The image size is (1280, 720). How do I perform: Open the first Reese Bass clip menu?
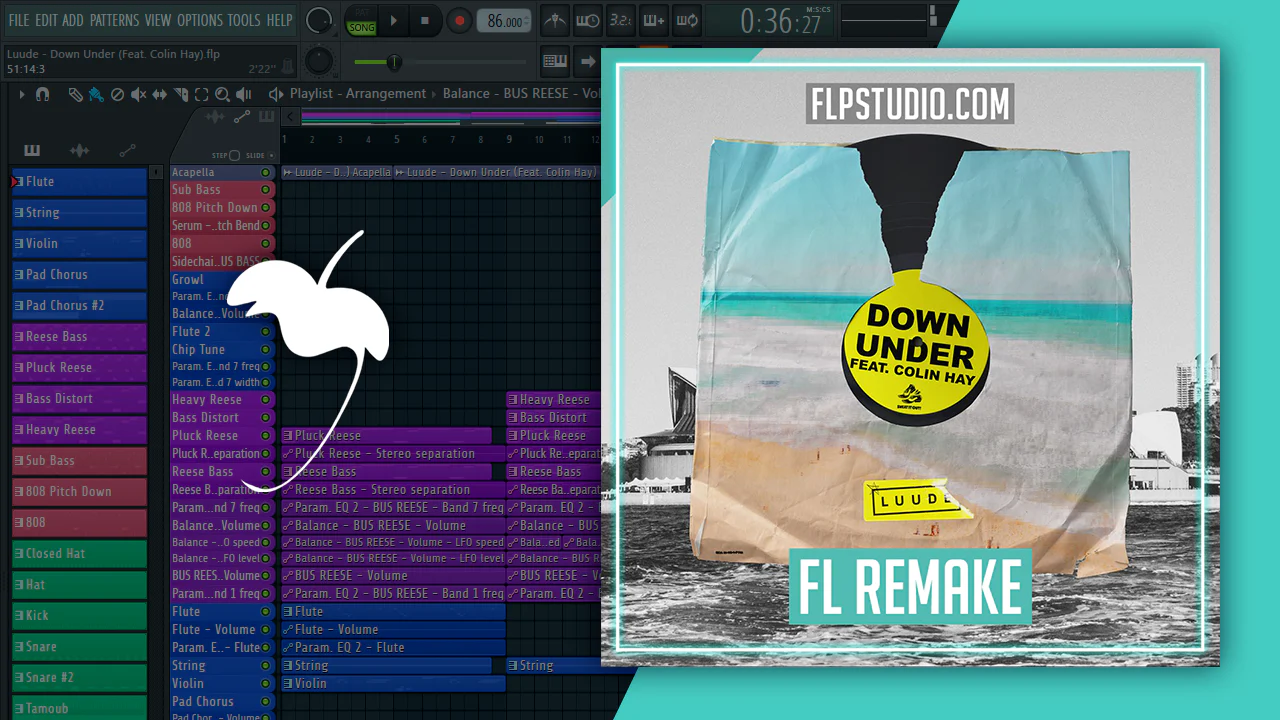click(x=289, y=472)
